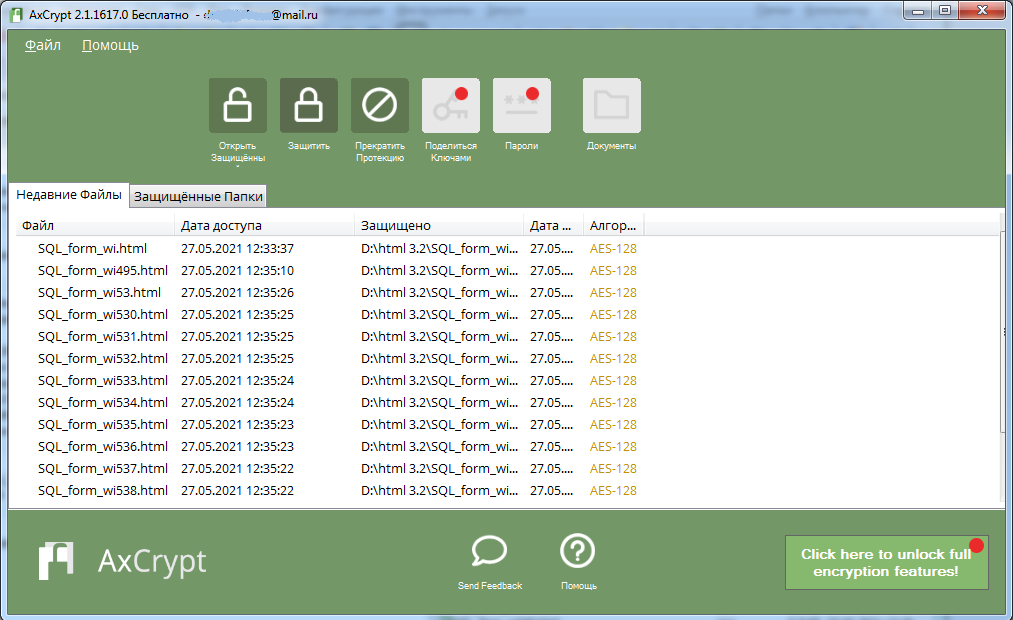Select file SQL_form_wi495.html

[103, 271]
